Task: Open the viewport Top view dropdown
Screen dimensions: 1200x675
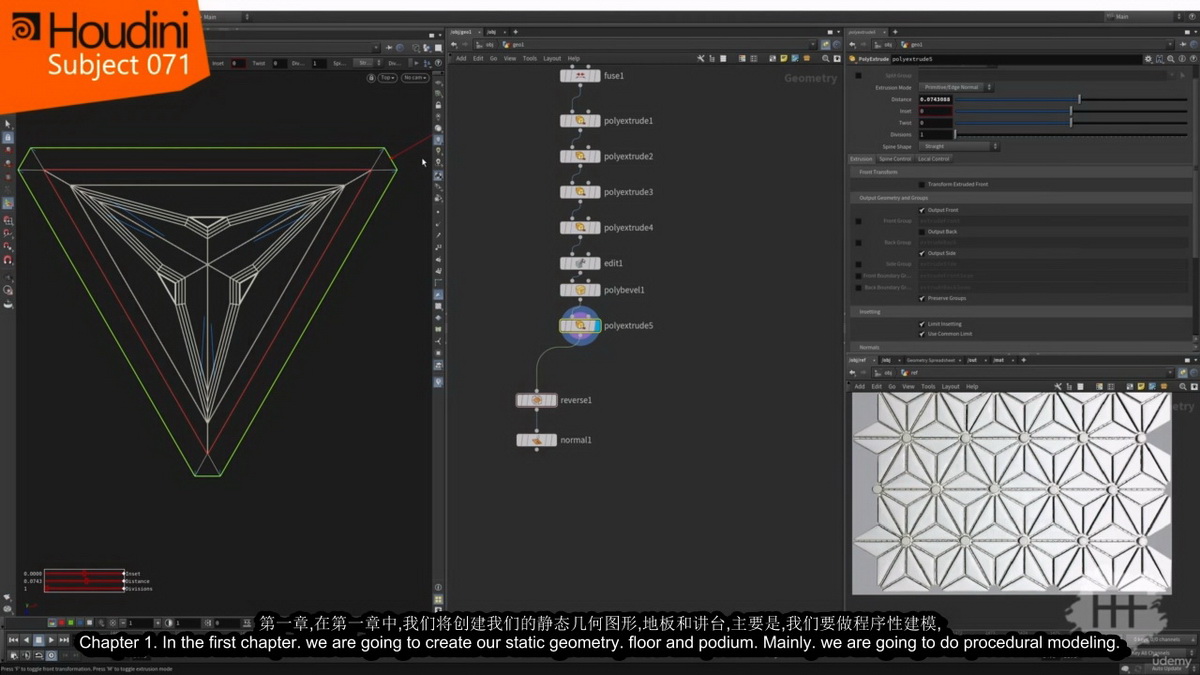Action: [x=387, y=78]
